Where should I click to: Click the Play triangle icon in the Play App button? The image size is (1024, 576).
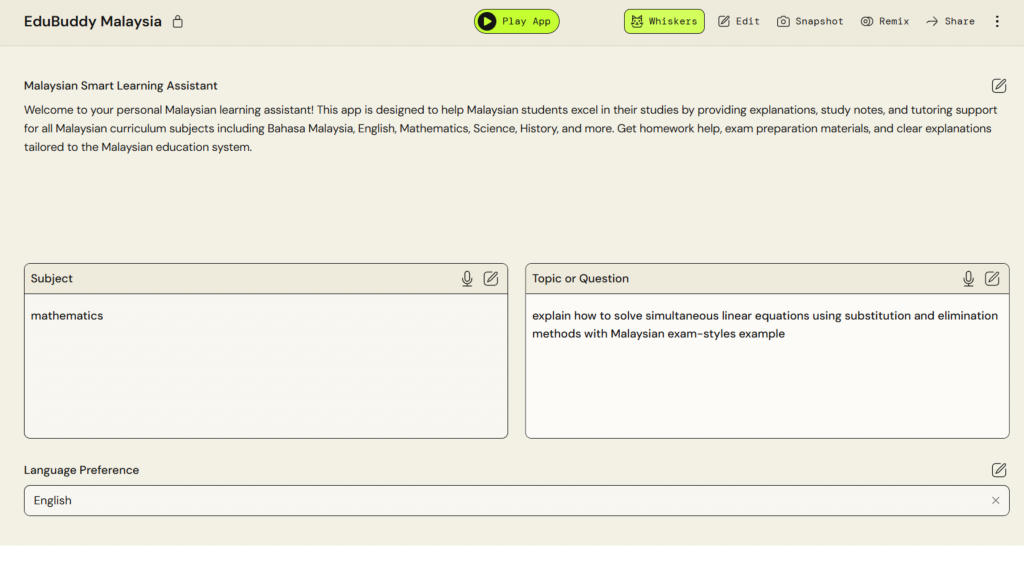point(487,21)
